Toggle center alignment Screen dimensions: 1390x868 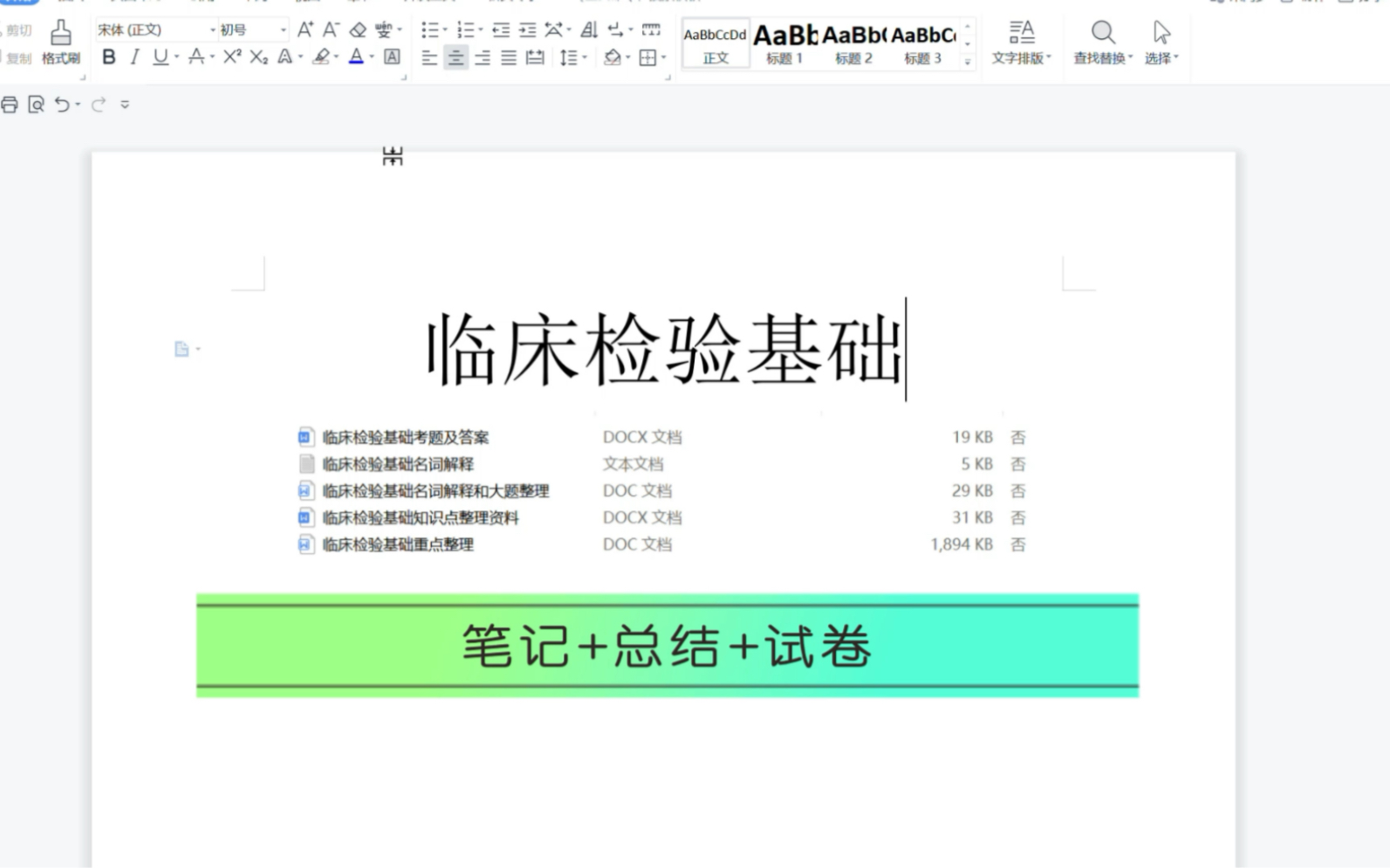click(x=455, y=58)
